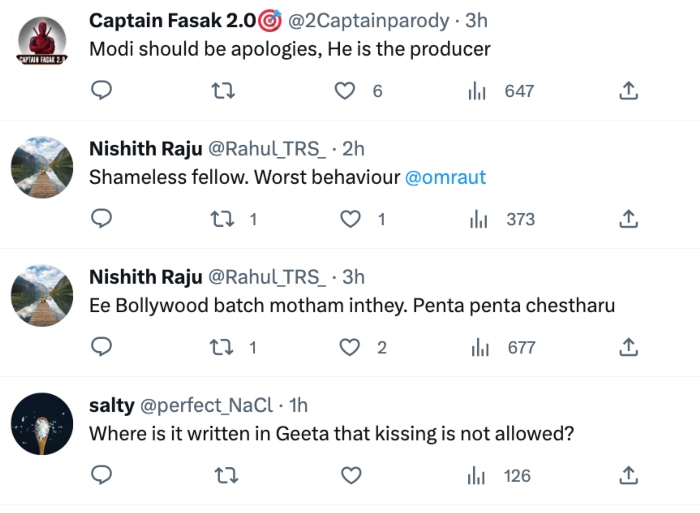
Task: Open the @omraut mention link
Action: [x=445, y=177]
